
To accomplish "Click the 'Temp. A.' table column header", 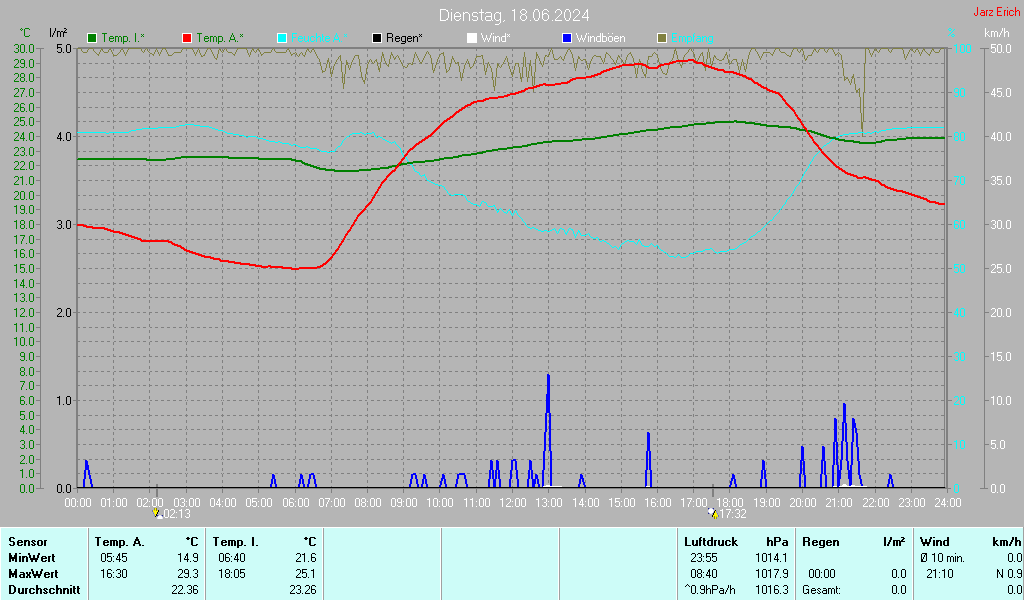I will [120, 542].
